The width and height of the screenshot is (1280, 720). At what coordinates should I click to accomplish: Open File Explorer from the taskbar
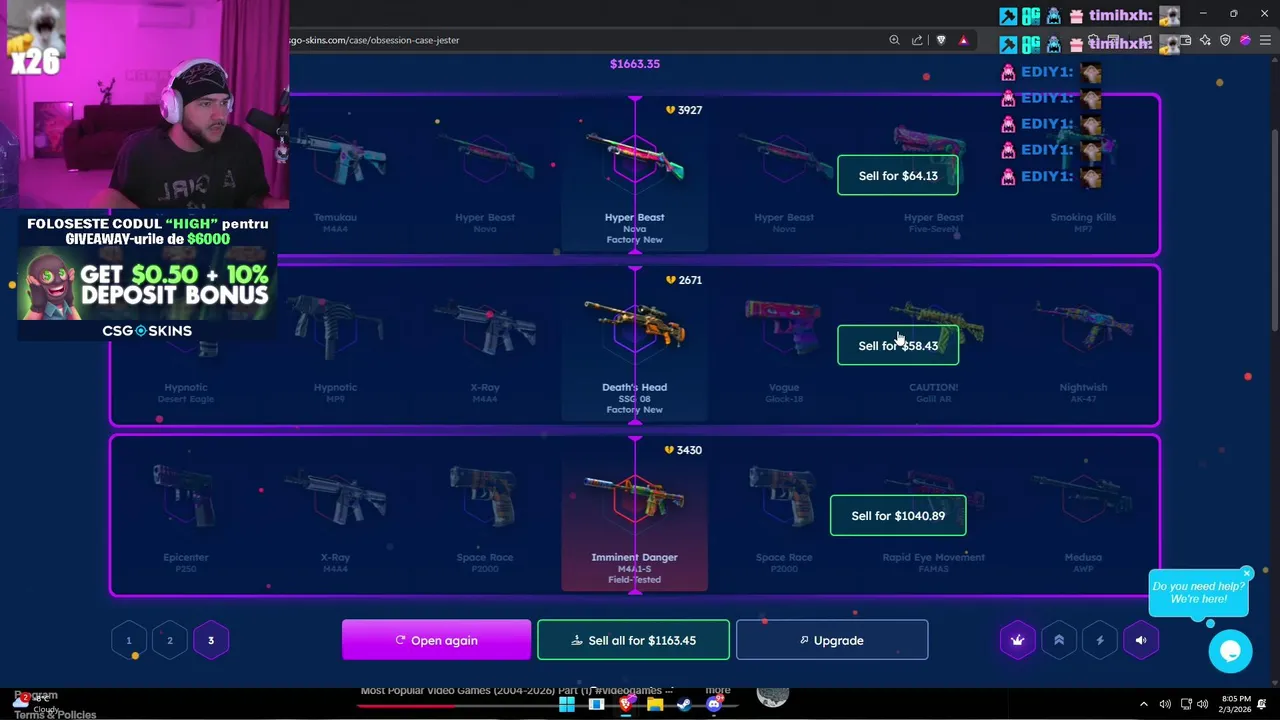[x=655, y=704]
